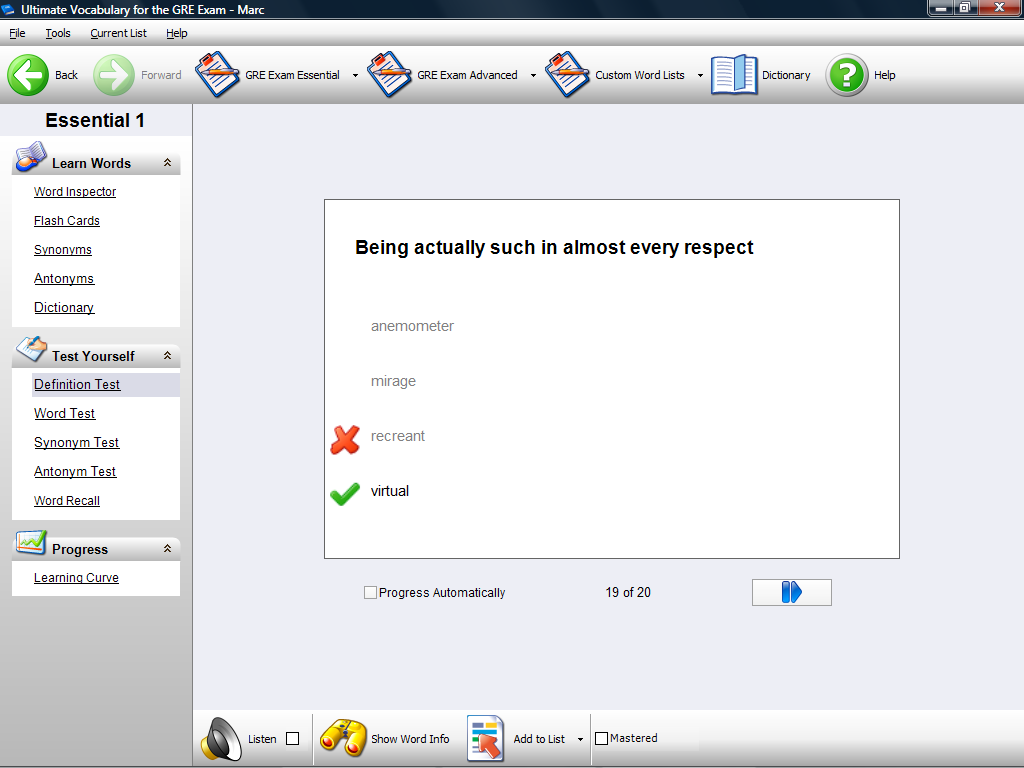Open the Help menu in menu bar
Screen dimensions: 1024x768
176,33
